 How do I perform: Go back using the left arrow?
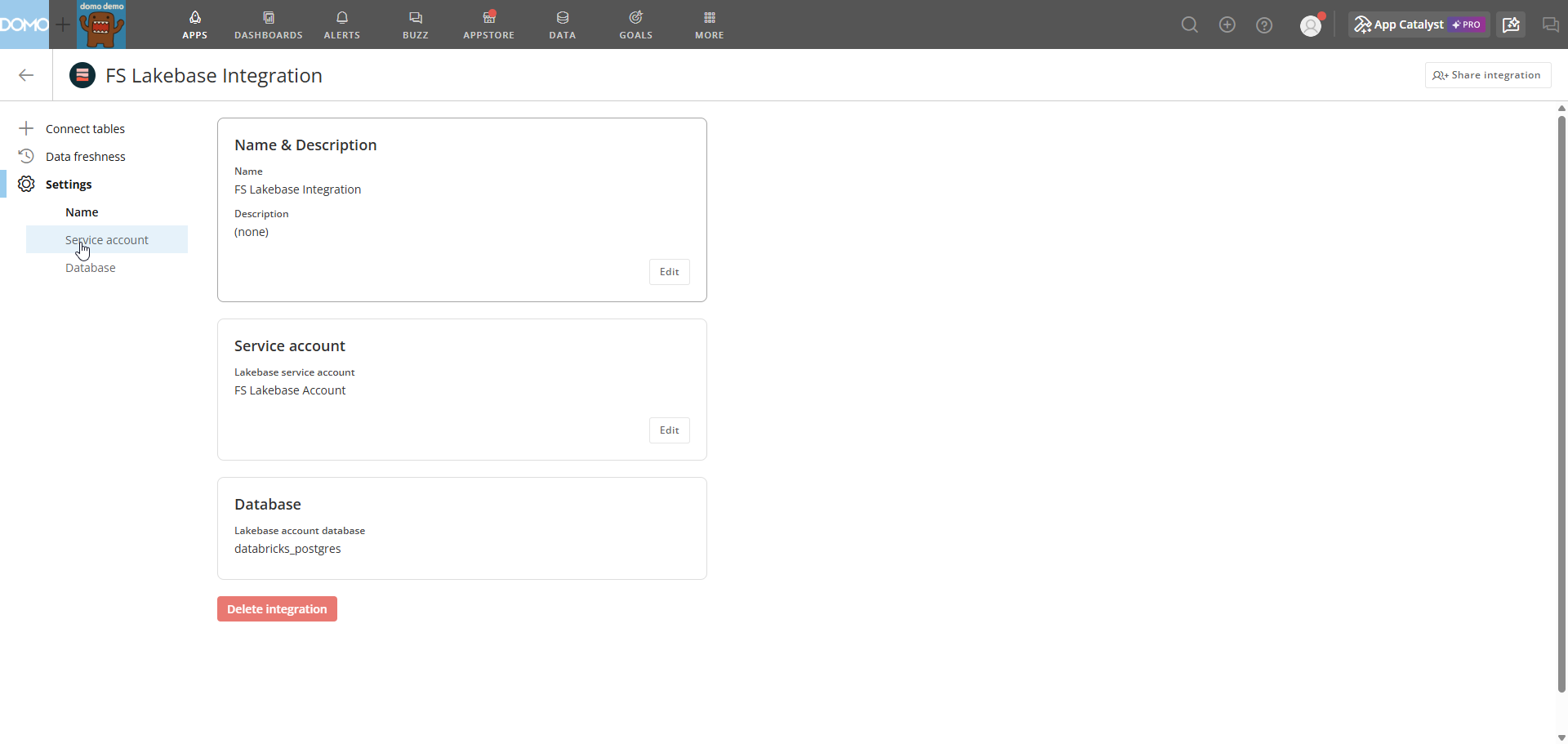26,75
